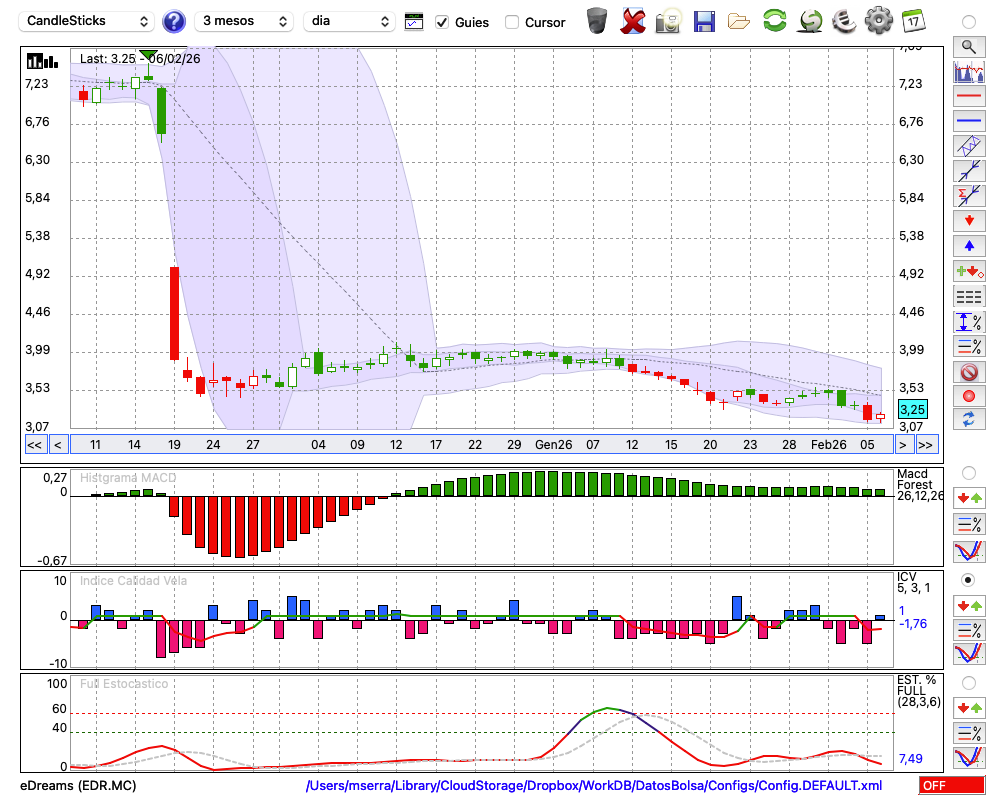The height and width of the screenshot is (800, 1000).
Task: Toggle the Guies checkbox
Action: tap(441, 22)
